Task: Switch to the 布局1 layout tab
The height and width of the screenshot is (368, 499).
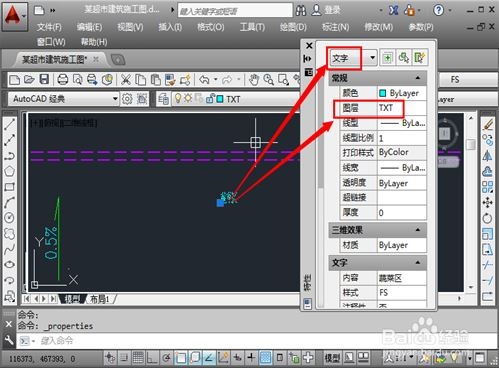Action: [x=99, y=299]
